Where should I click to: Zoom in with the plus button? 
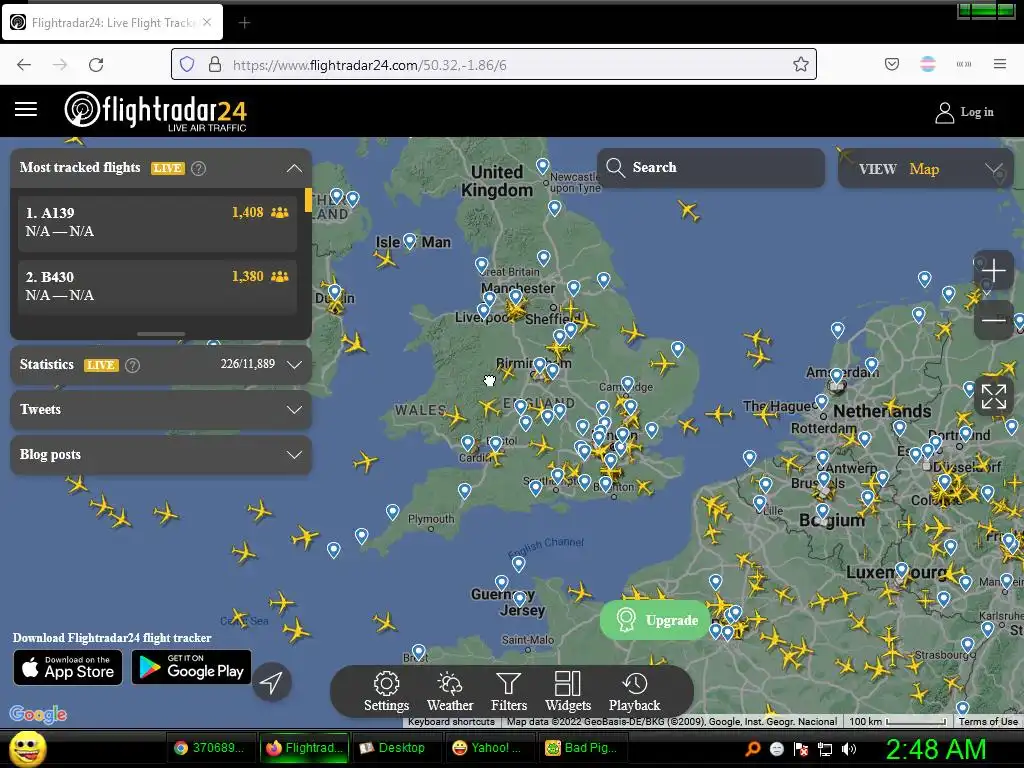(x=993, y=270)
